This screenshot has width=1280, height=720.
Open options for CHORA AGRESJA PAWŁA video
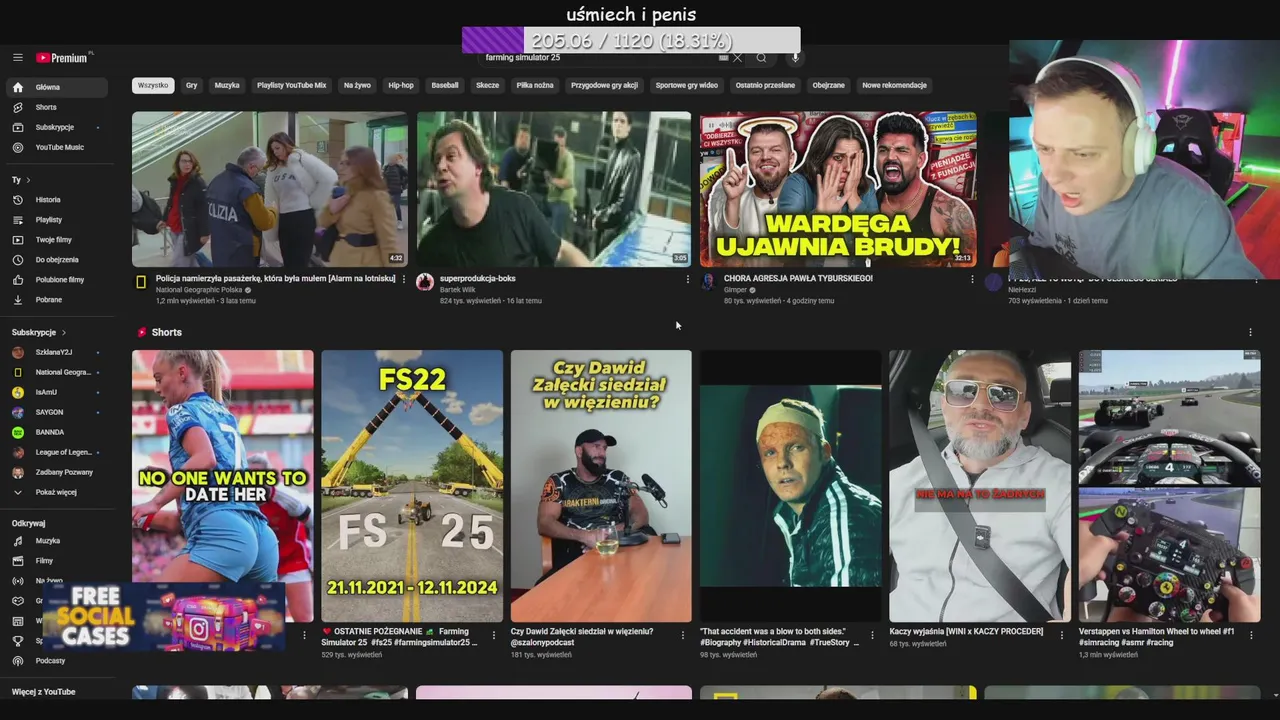tap(972, 280)
